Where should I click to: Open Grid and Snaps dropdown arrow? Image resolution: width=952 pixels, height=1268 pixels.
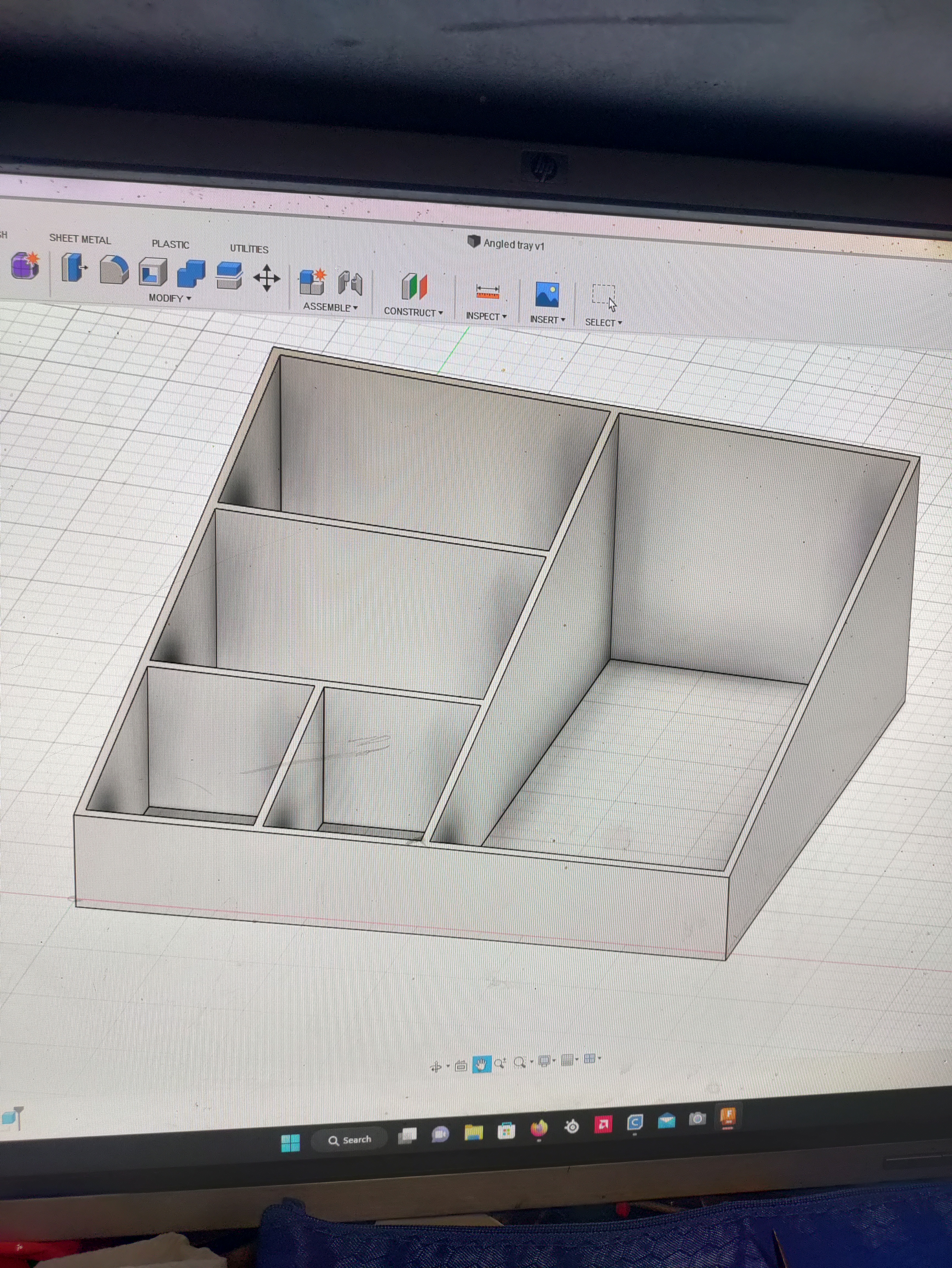[577, 1059]
